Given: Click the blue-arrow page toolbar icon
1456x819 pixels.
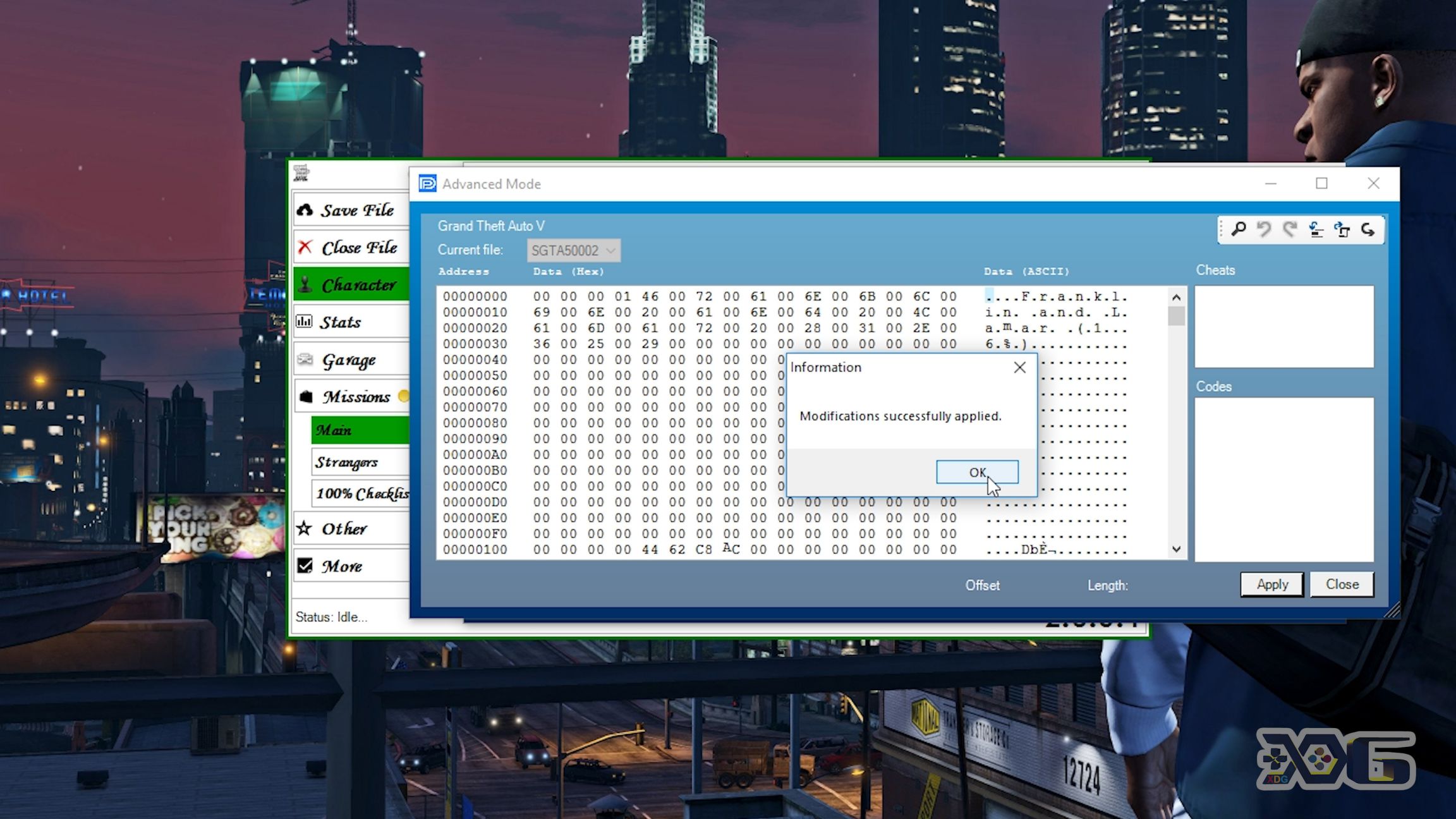Looking at the screenshot, I should (1342, 229).
